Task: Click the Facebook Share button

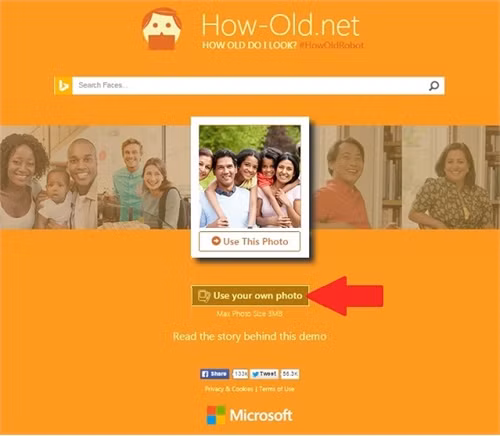Action: coord(215,374)
